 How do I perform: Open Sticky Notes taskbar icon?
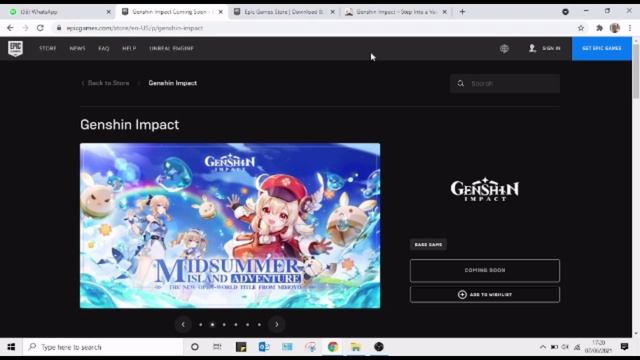[x=241, y=347]
